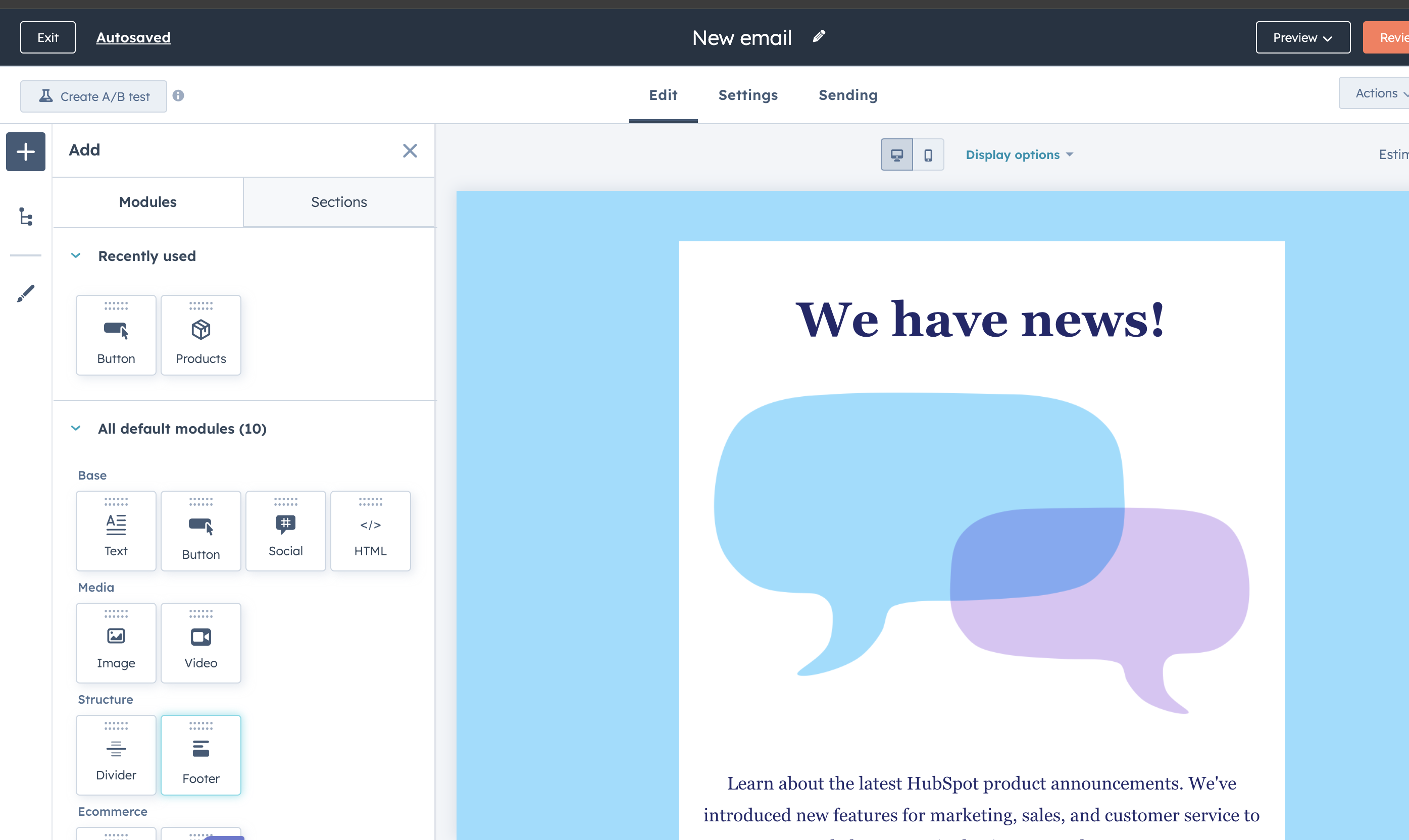Click the Create A/B test button

(93, 96)
